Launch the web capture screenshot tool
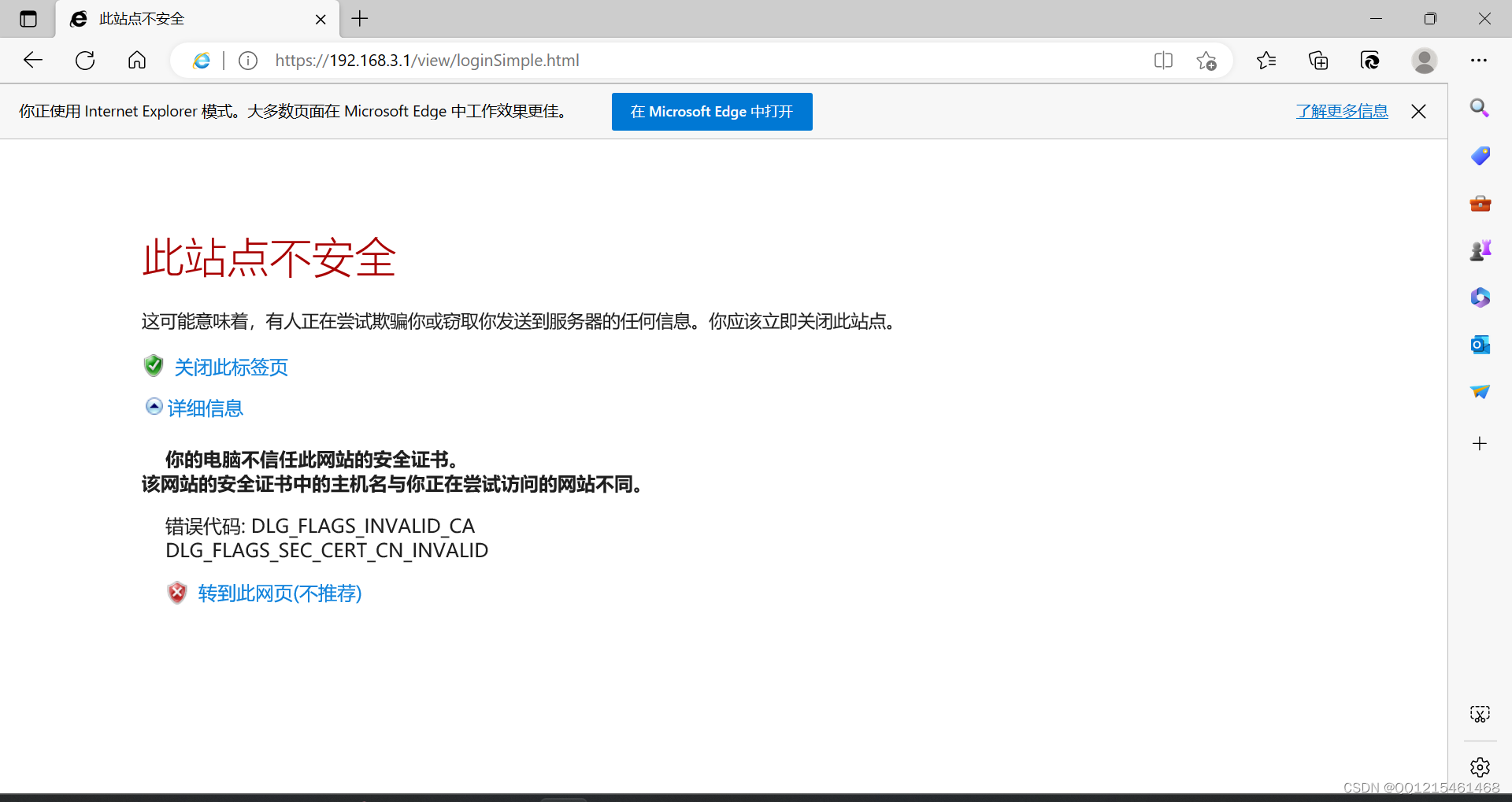This screenshot has height=802, width=1512. [x=1480, y=714]
